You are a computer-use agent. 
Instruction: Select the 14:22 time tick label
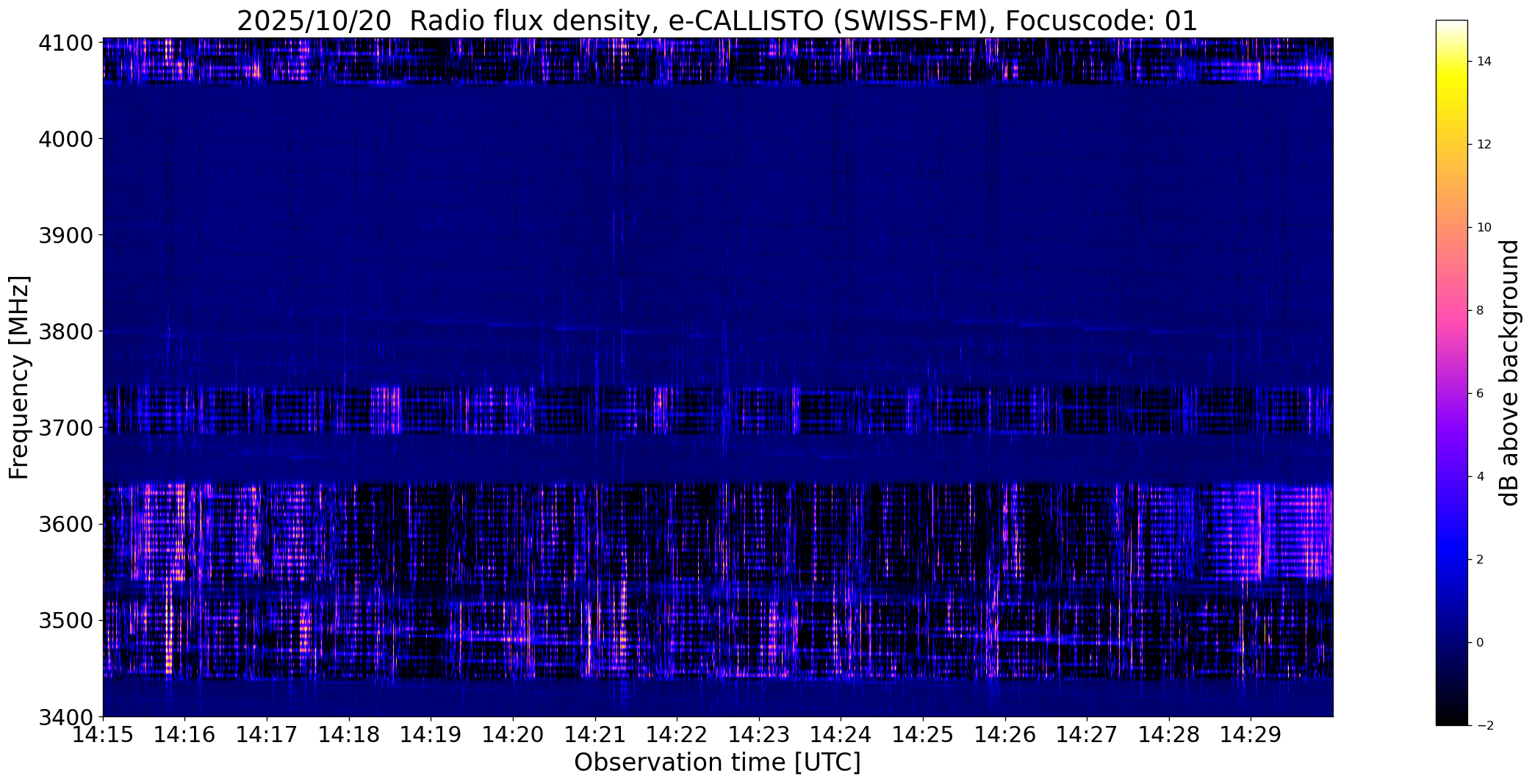coord(677,734)
